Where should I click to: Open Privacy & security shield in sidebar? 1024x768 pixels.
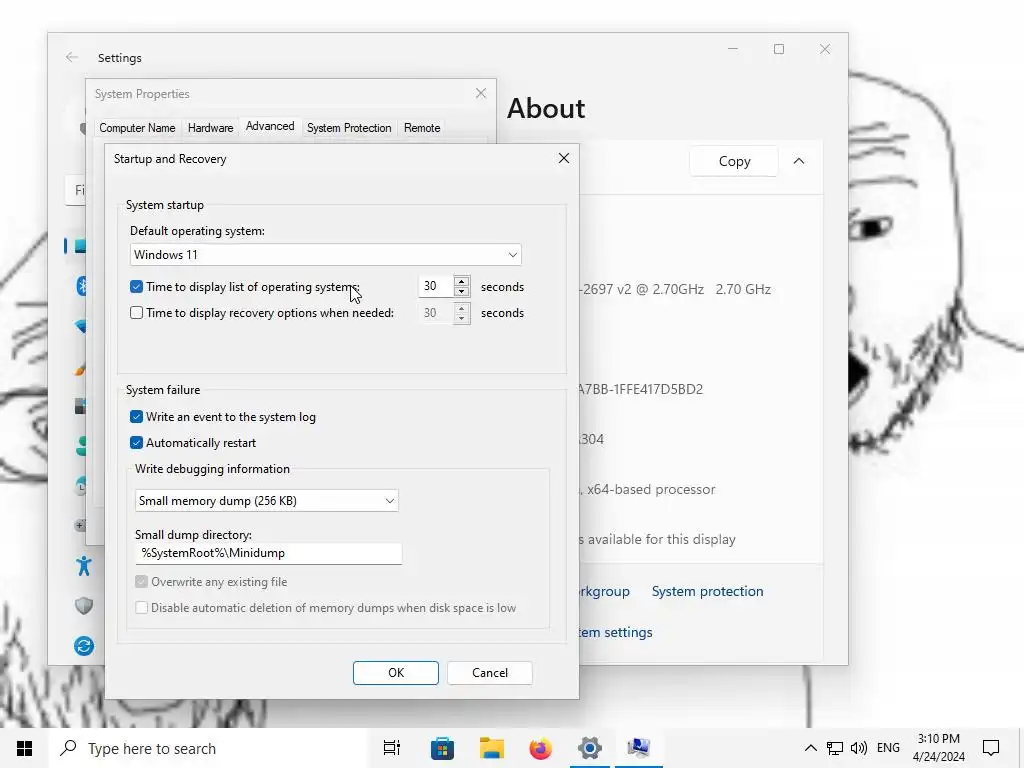84,605
